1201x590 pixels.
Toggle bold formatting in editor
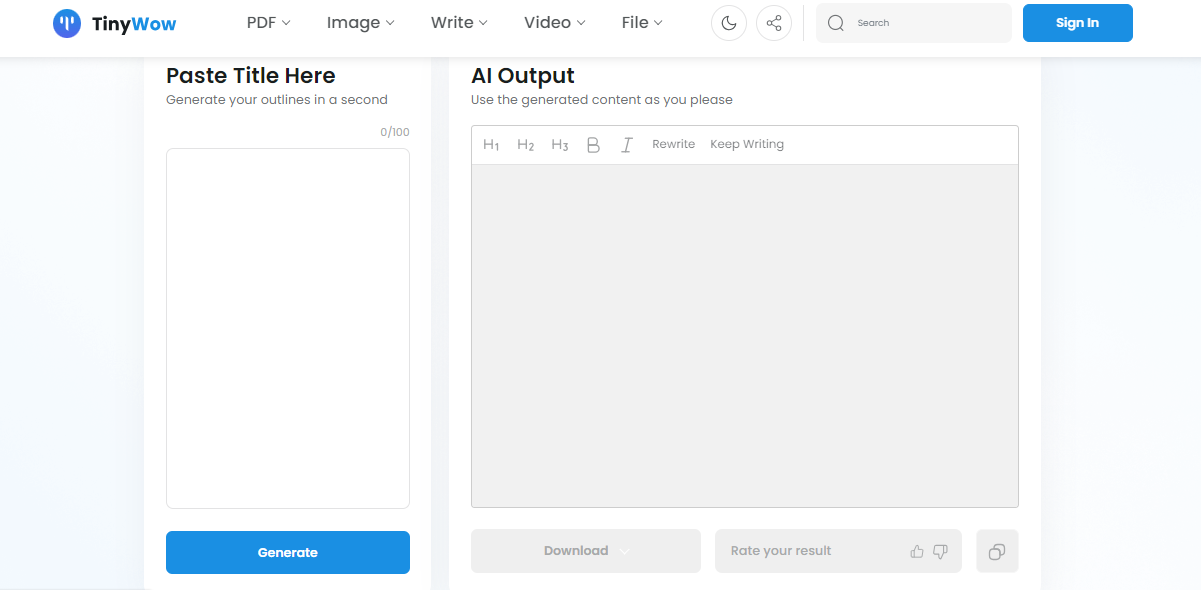click(593, 145)
